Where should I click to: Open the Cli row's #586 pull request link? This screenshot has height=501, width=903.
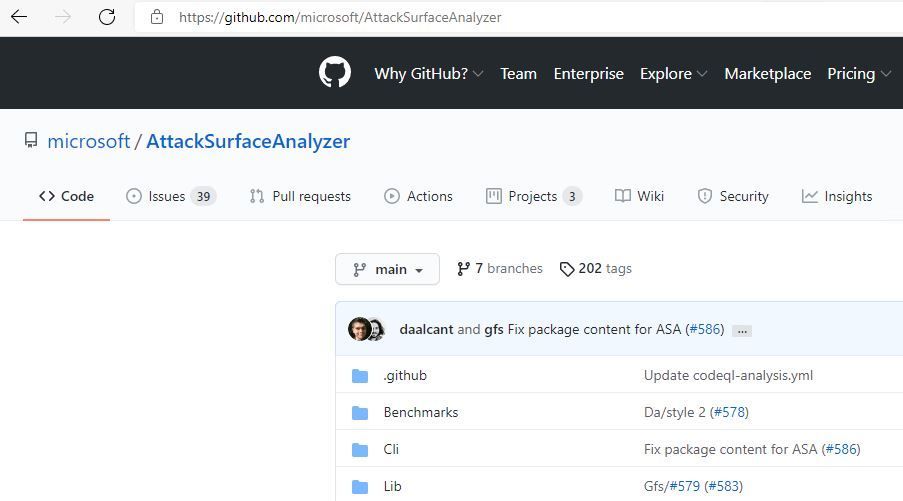click(x=841, y=449)
